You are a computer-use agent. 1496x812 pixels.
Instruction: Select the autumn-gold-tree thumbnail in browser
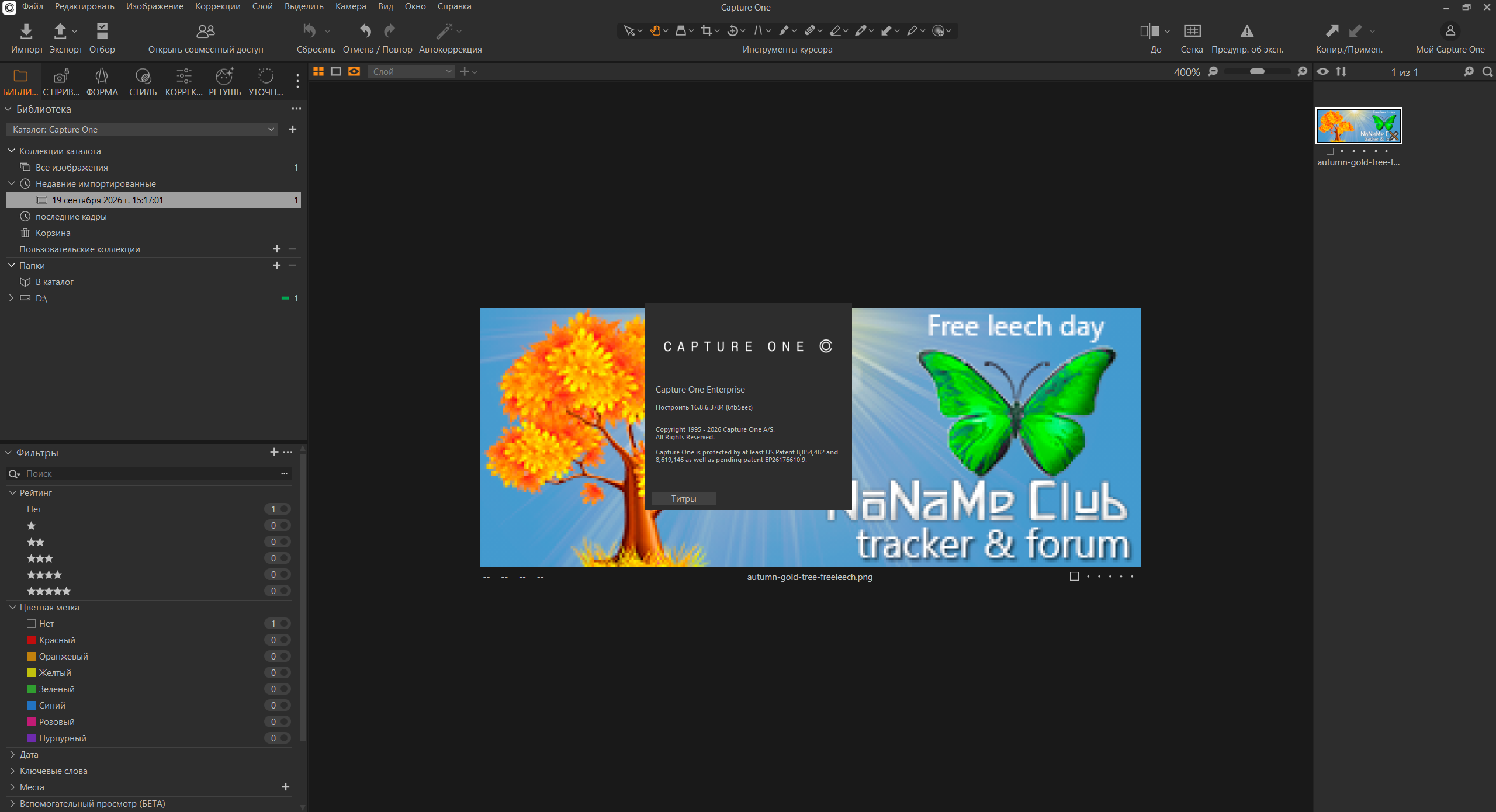pos(1359,126)
